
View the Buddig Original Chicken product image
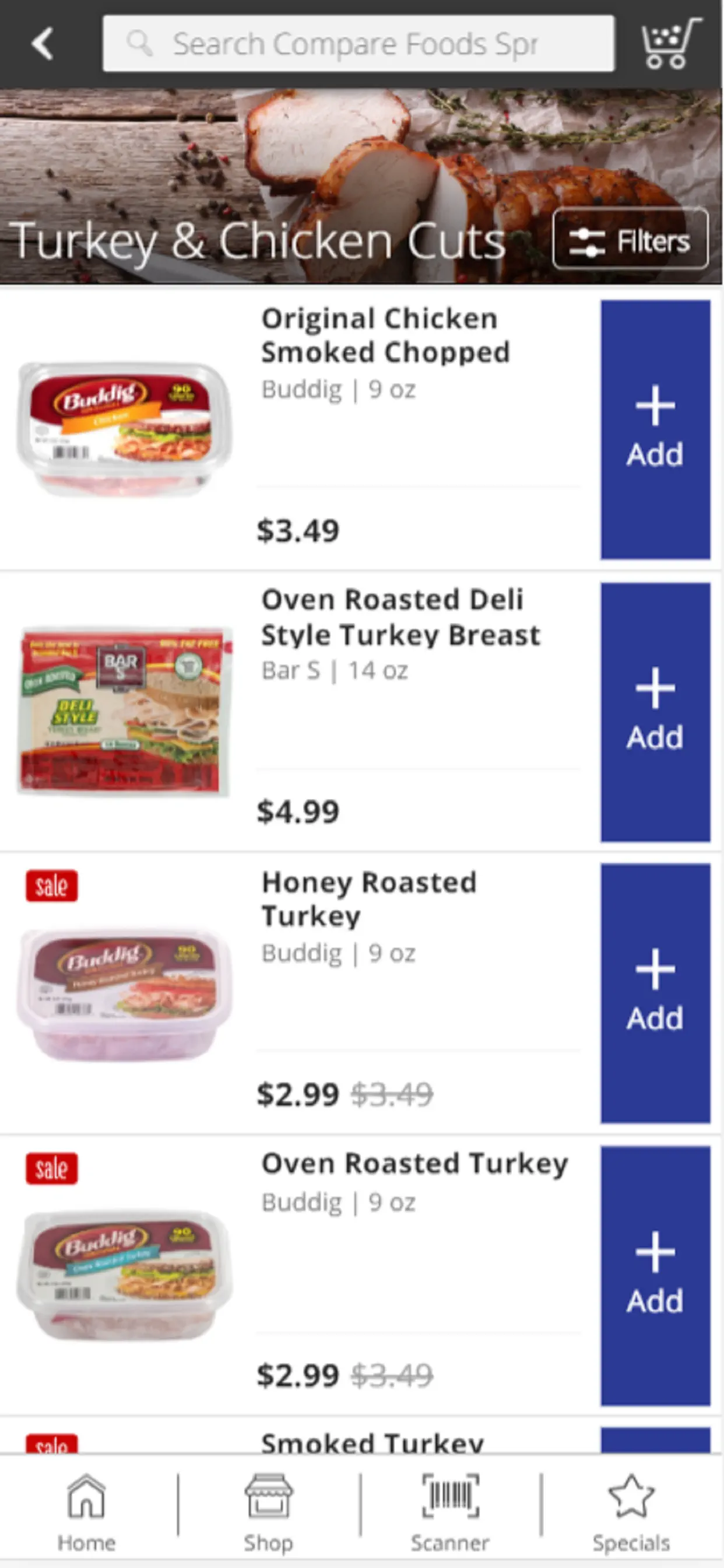pos(124,429)
